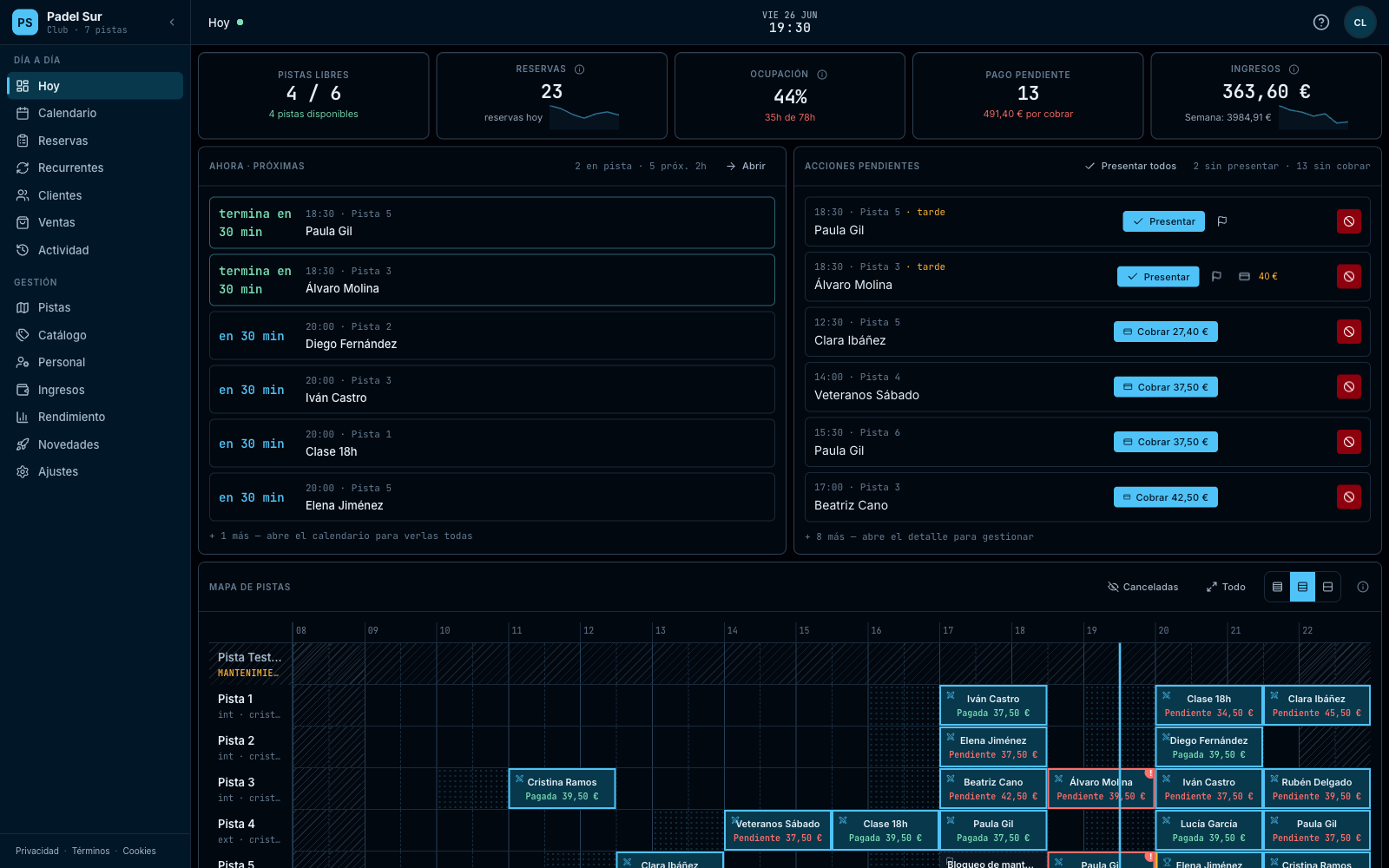Open the court map info icon

[x=1363, y=587]
